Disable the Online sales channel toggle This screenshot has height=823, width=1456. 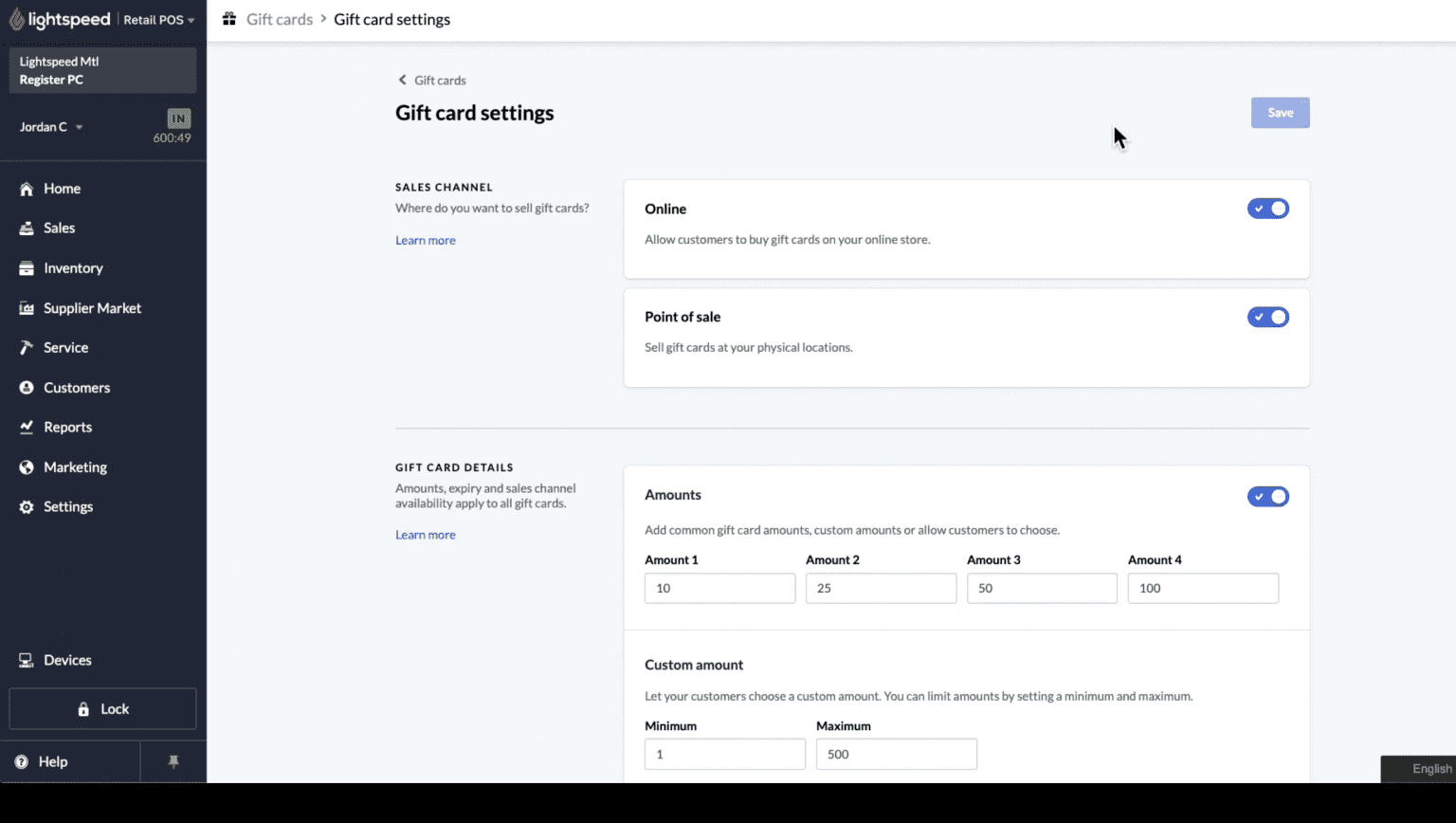coord(1267,209)
